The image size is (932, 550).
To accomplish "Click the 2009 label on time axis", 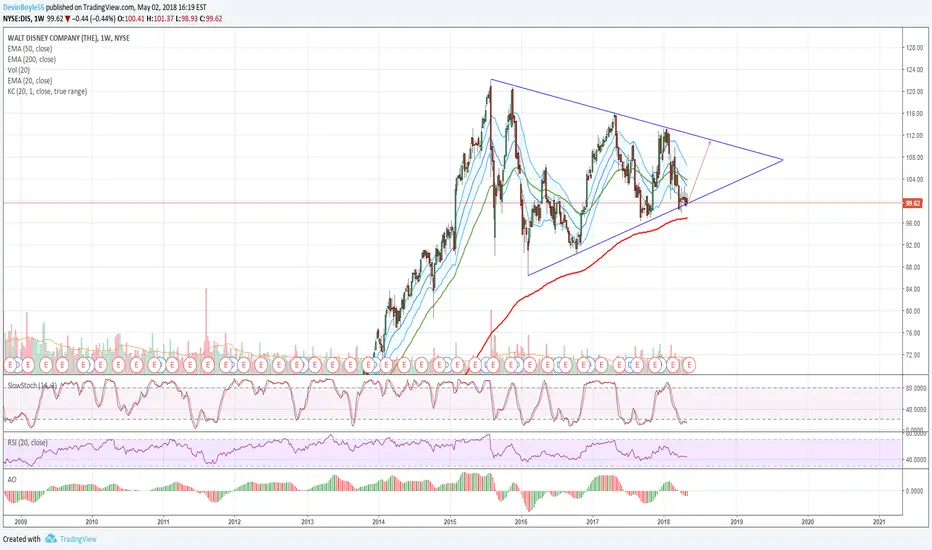I will tap(21, 521).
